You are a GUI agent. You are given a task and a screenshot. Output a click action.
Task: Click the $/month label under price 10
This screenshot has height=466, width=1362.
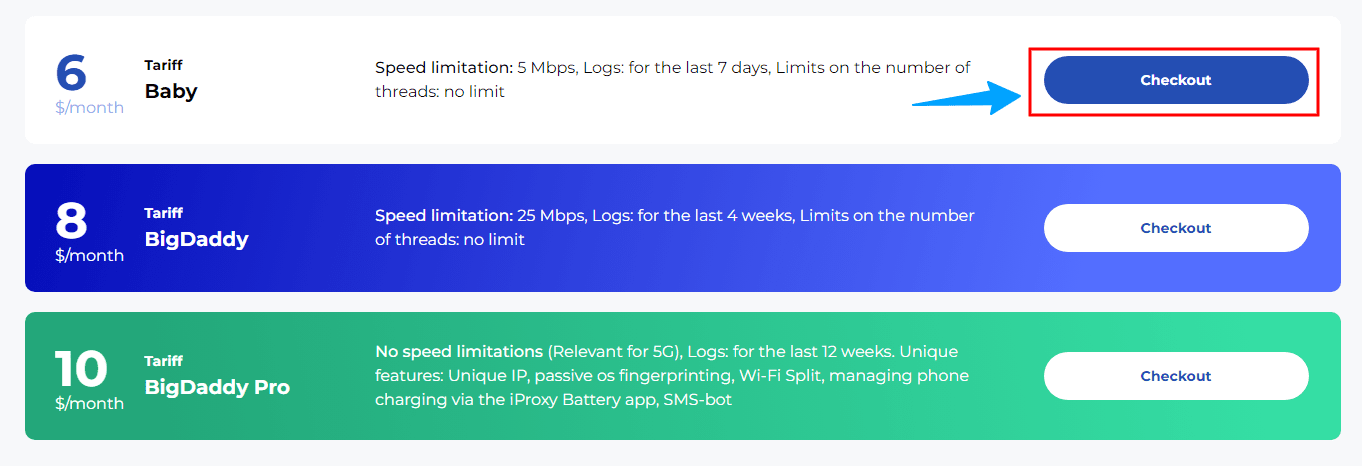click(x=90, y=403)
